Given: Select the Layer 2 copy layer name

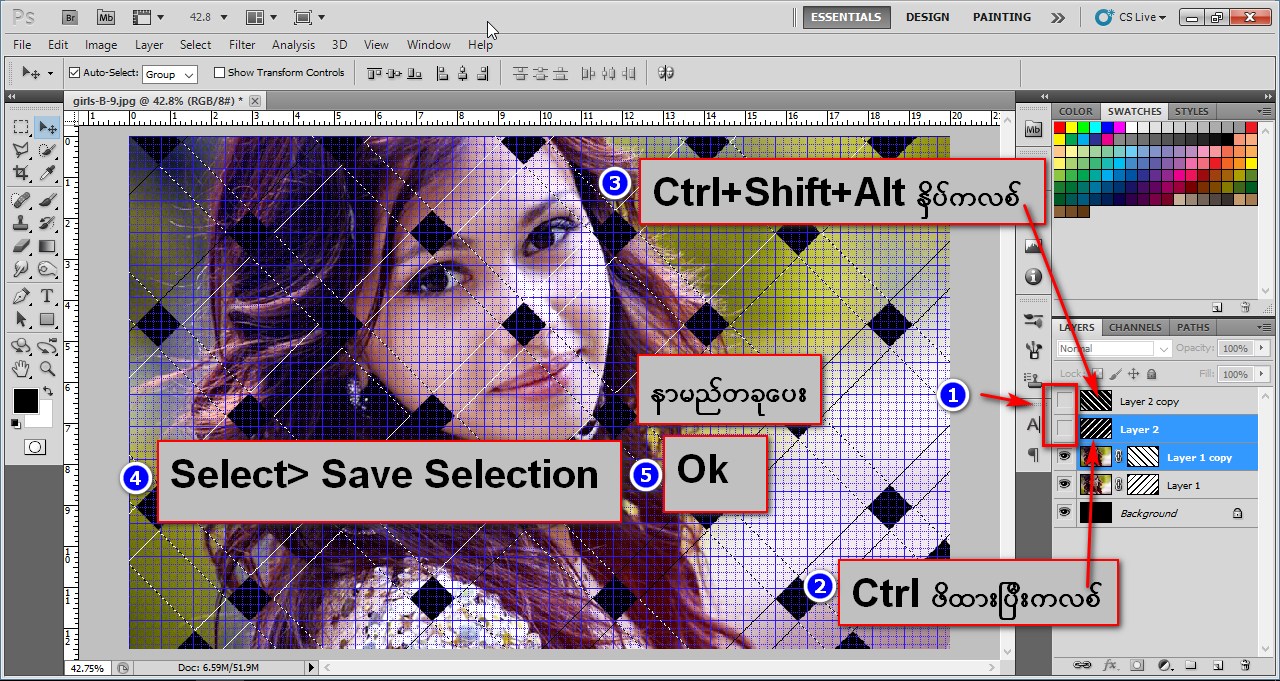Looking at the screenshot, I should [1149, 401].
